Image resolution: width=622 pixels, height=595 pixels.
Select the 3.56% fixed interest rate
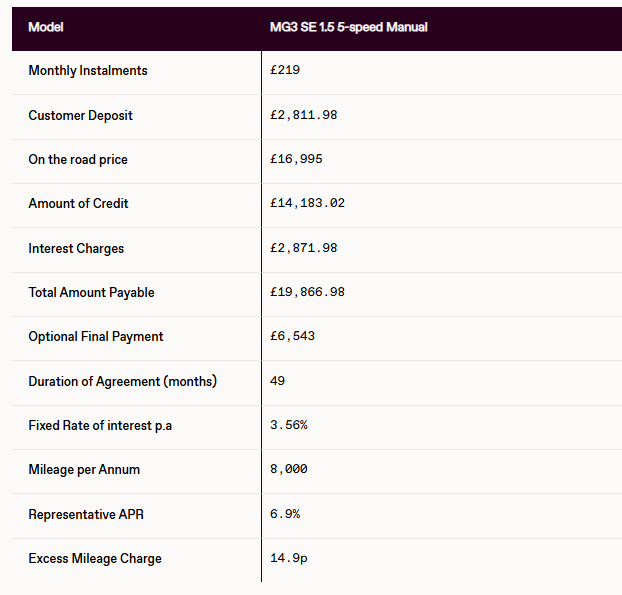point(289,425)
